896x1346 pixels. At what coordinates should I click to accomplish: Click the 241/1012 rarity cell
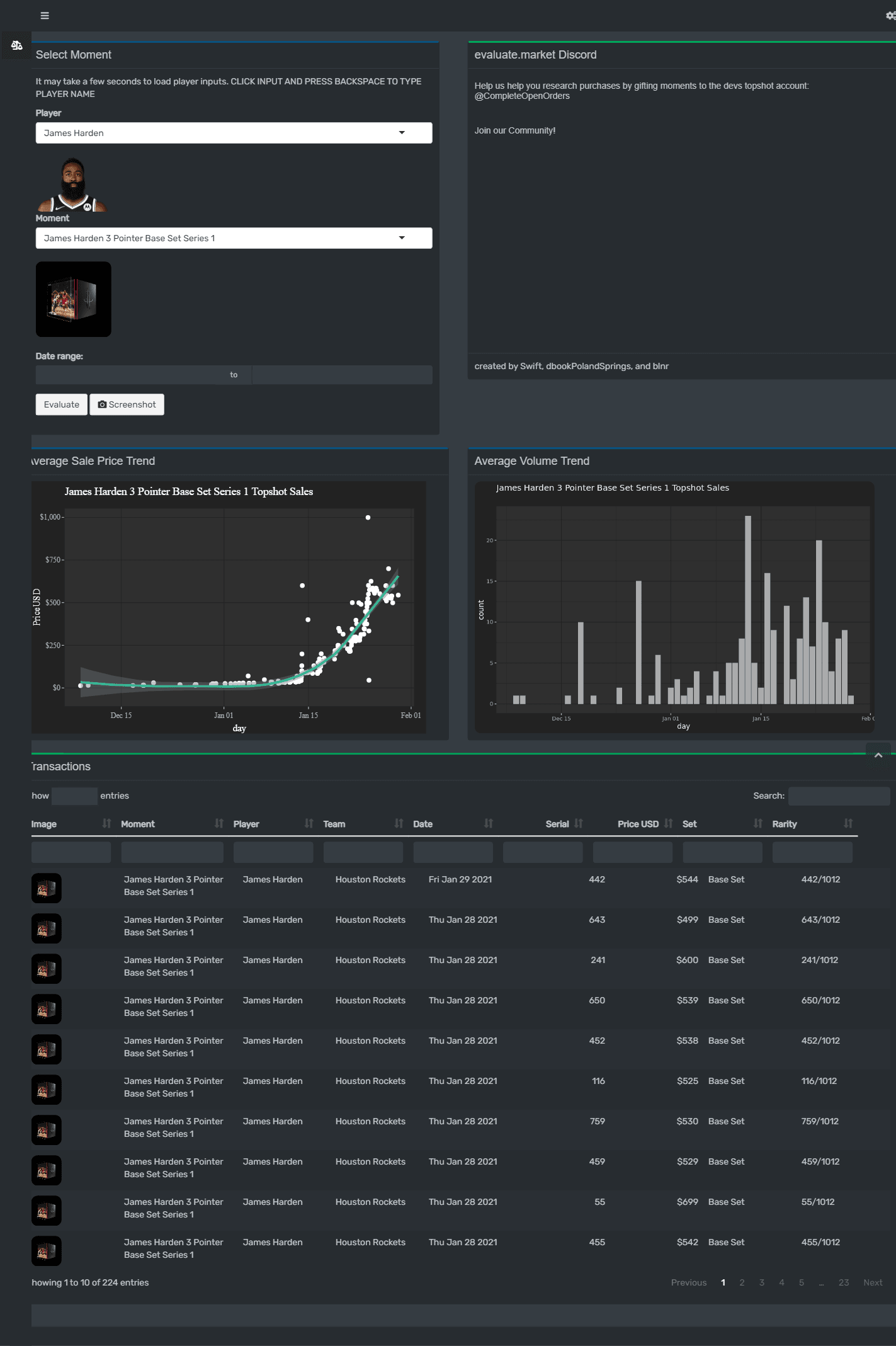[x=819, y=960]
